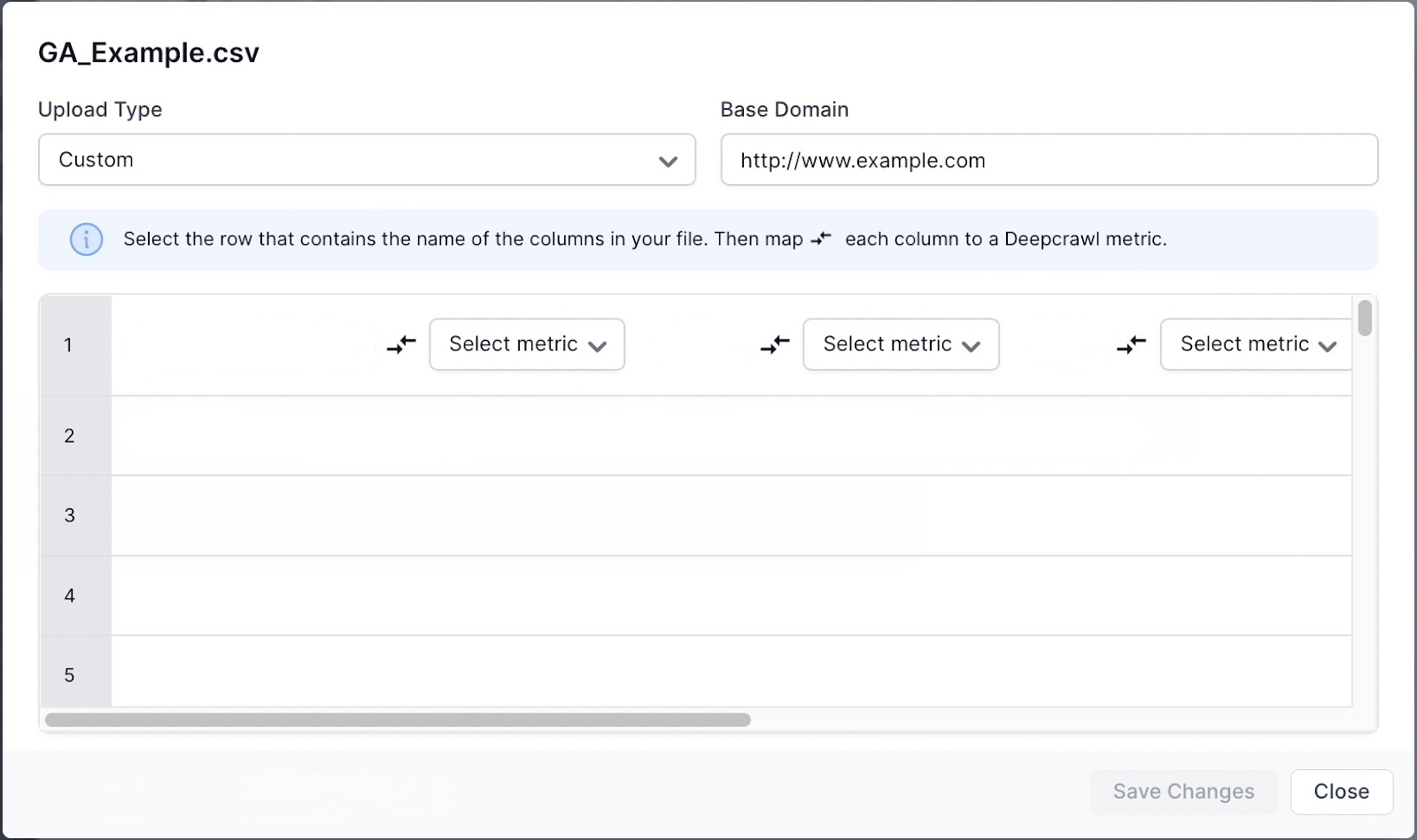Click the chevron on the first Select metric control

click(599, 345)
